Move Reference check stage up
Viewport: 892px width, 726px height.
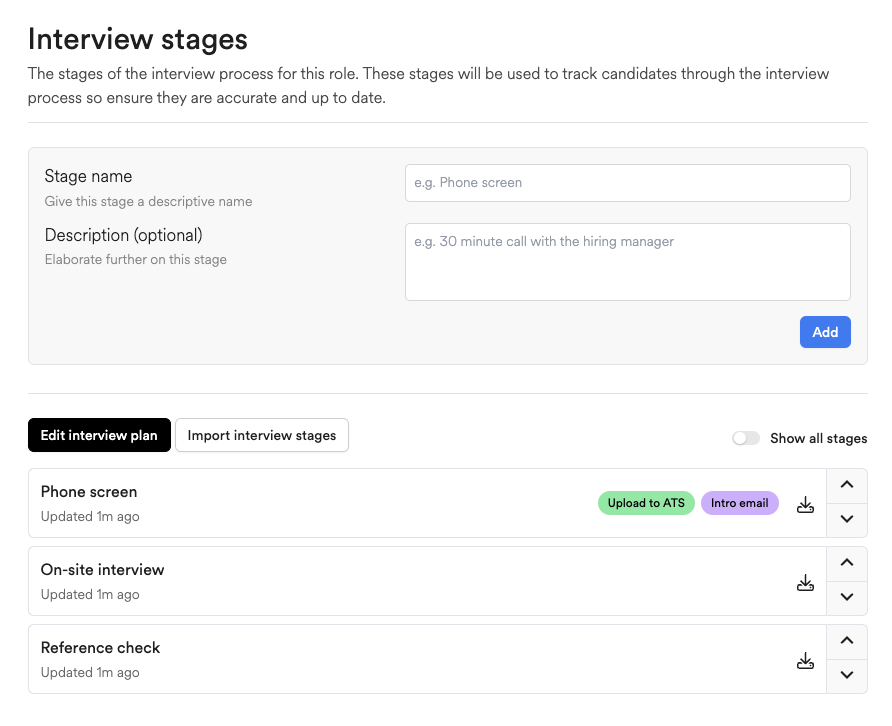[846, 641]
